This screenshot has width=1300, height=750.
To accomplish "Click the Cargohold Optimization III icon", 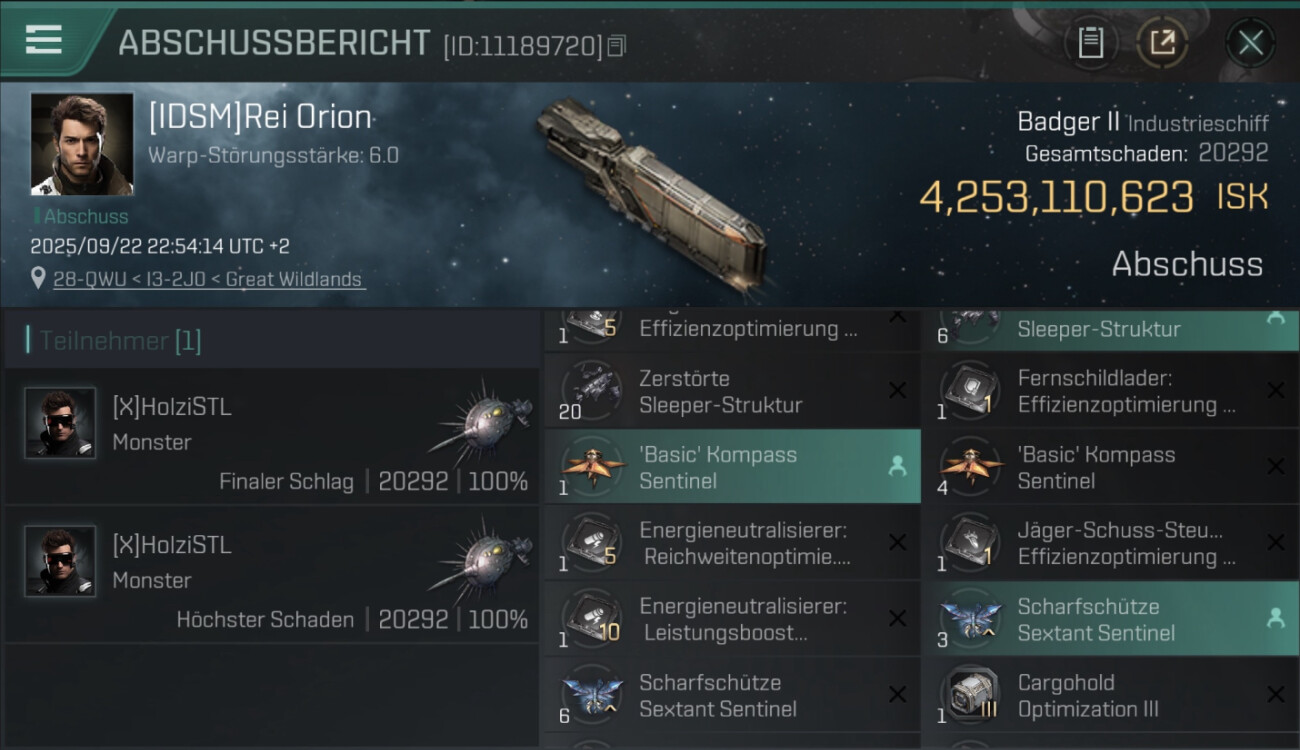I will click(969, 695).
